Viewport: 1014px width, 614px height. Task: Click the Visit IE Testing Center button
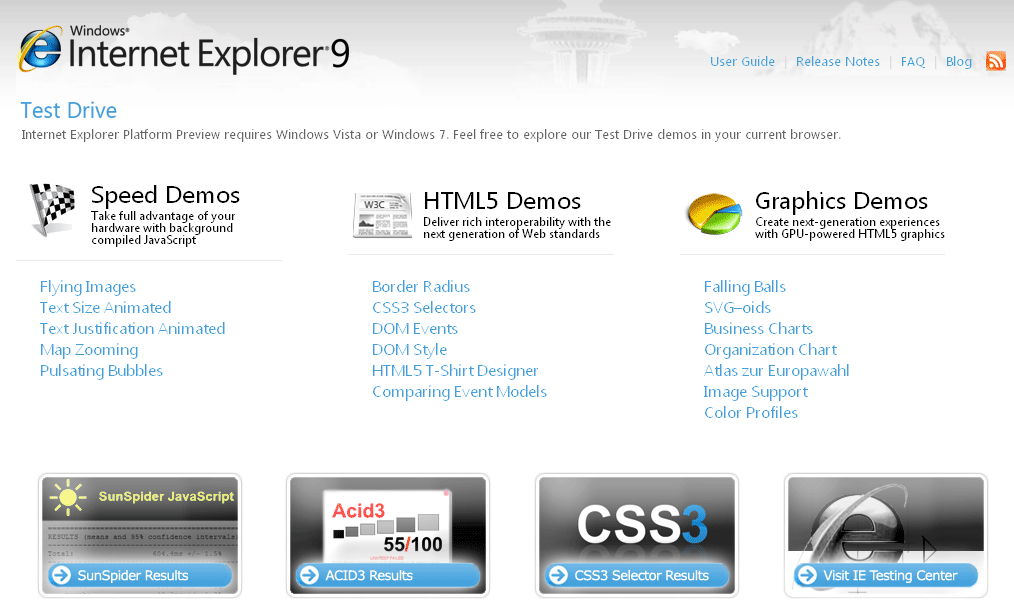(x=886, y=575)
